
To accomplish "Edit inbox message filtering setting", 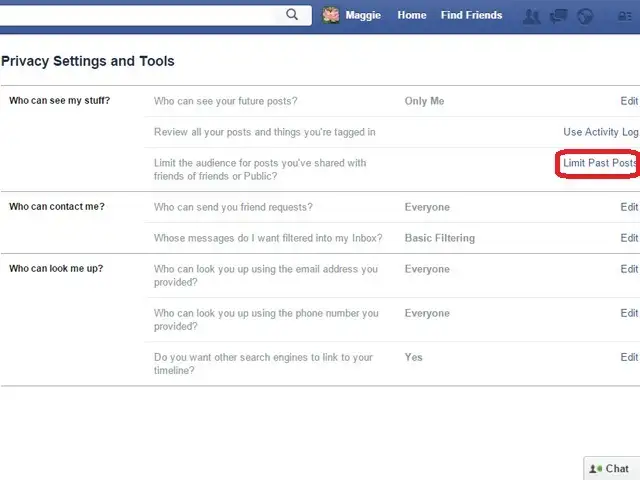I will tap(628, 238).
